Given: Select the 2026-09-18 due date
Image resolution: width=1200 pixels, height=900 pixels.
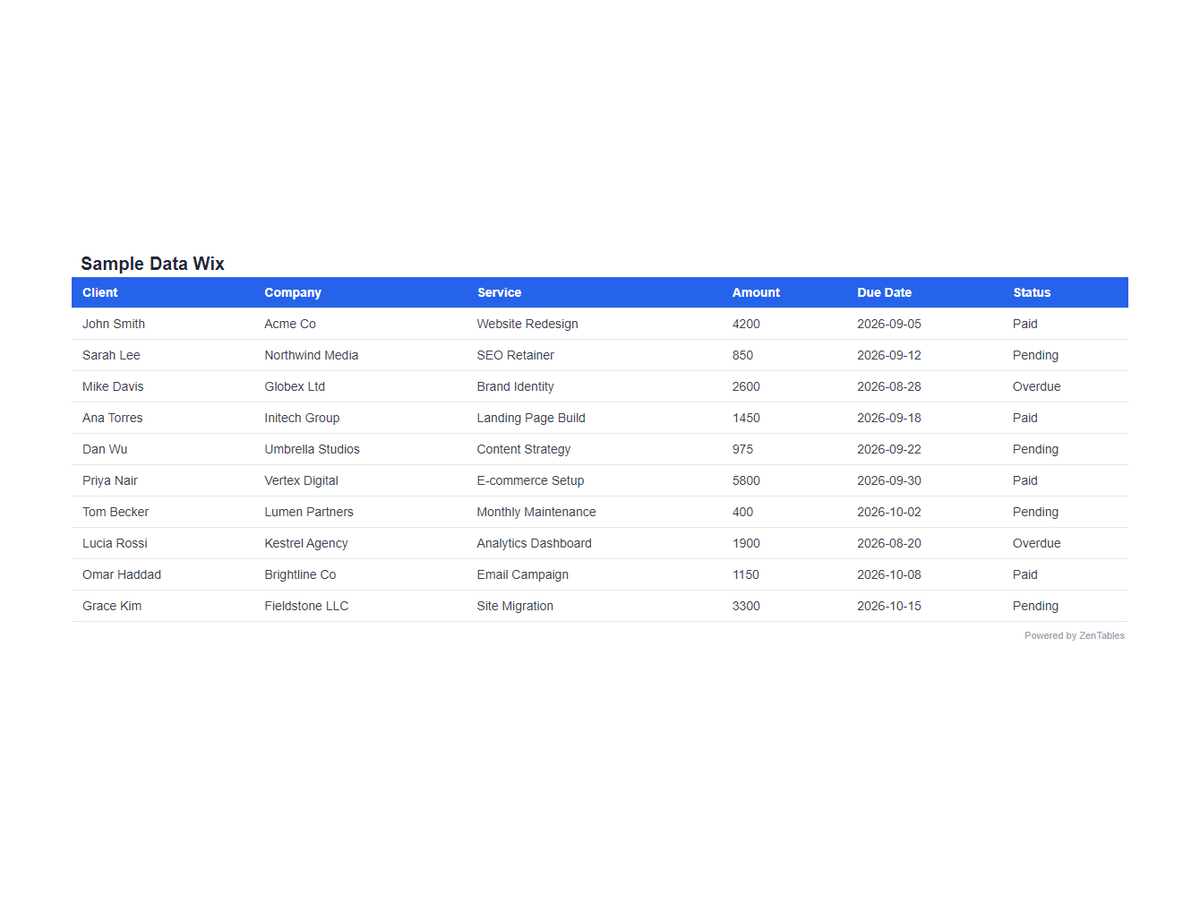Looking at the screenshot, I should click(889, 418).
